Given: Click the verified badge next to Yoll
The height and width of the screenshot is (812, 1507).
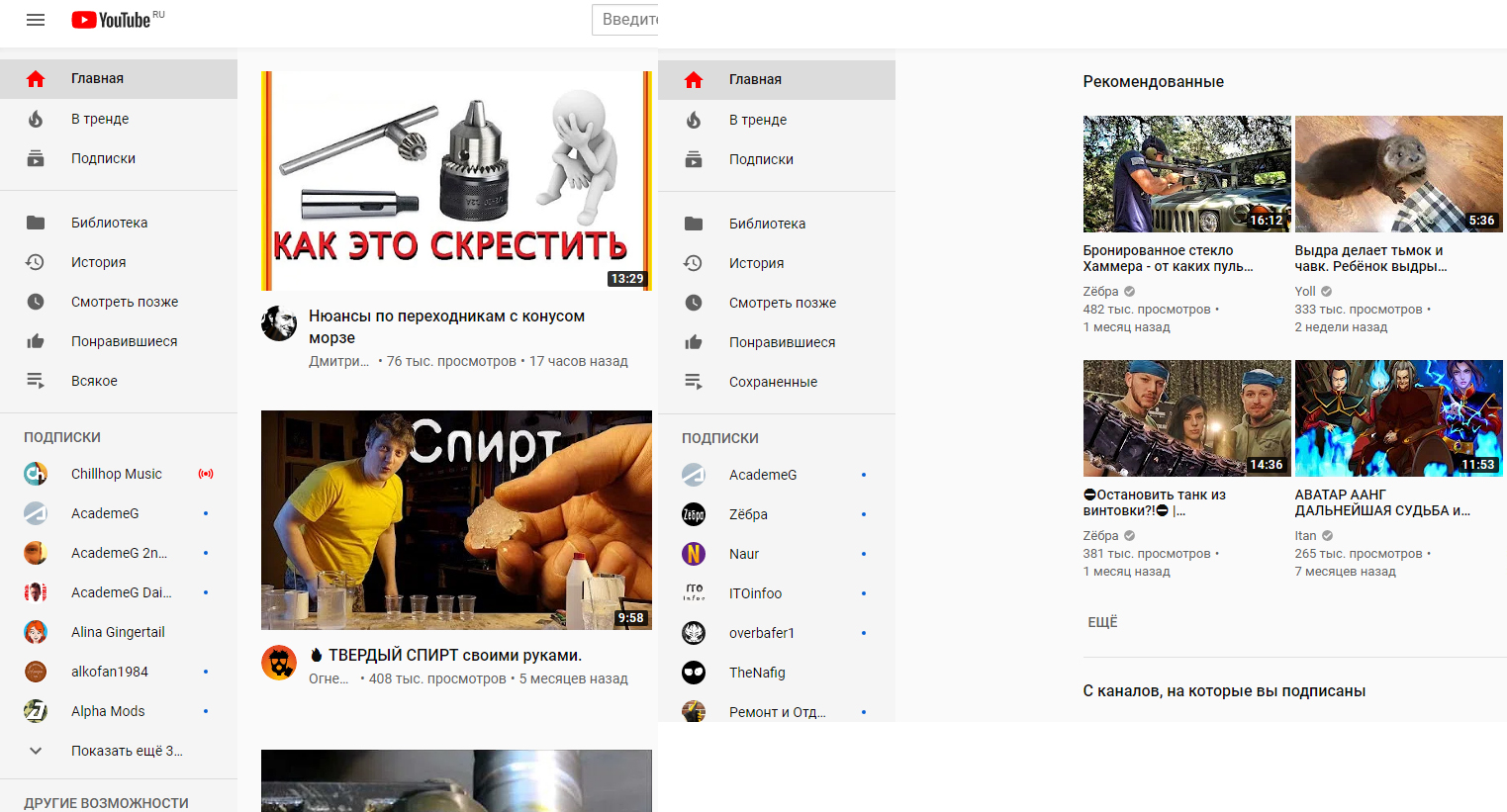Looking at the screenshot, I should (1327, 292).
